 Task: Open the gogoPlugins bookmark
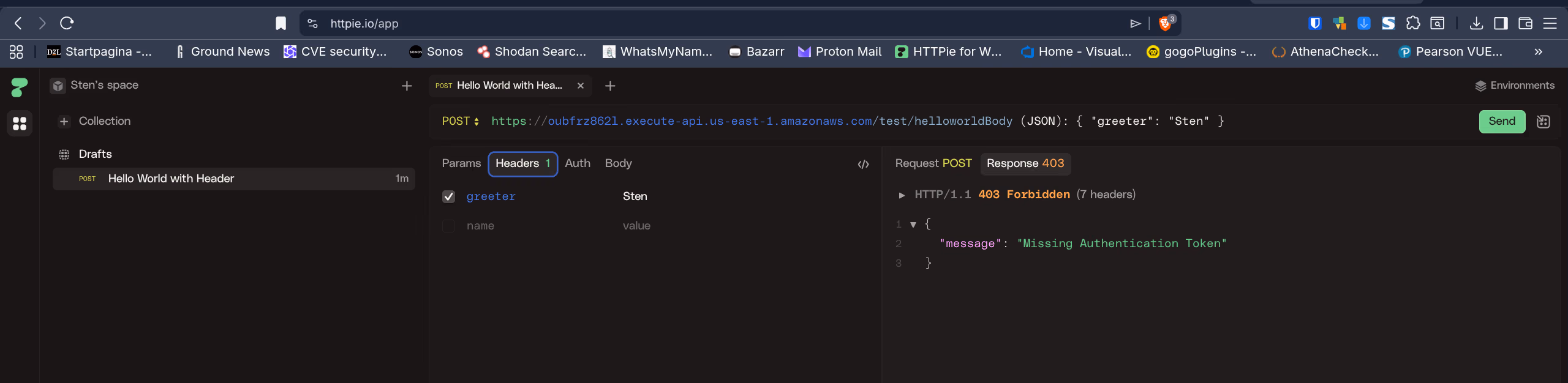tap(1201, 52)
